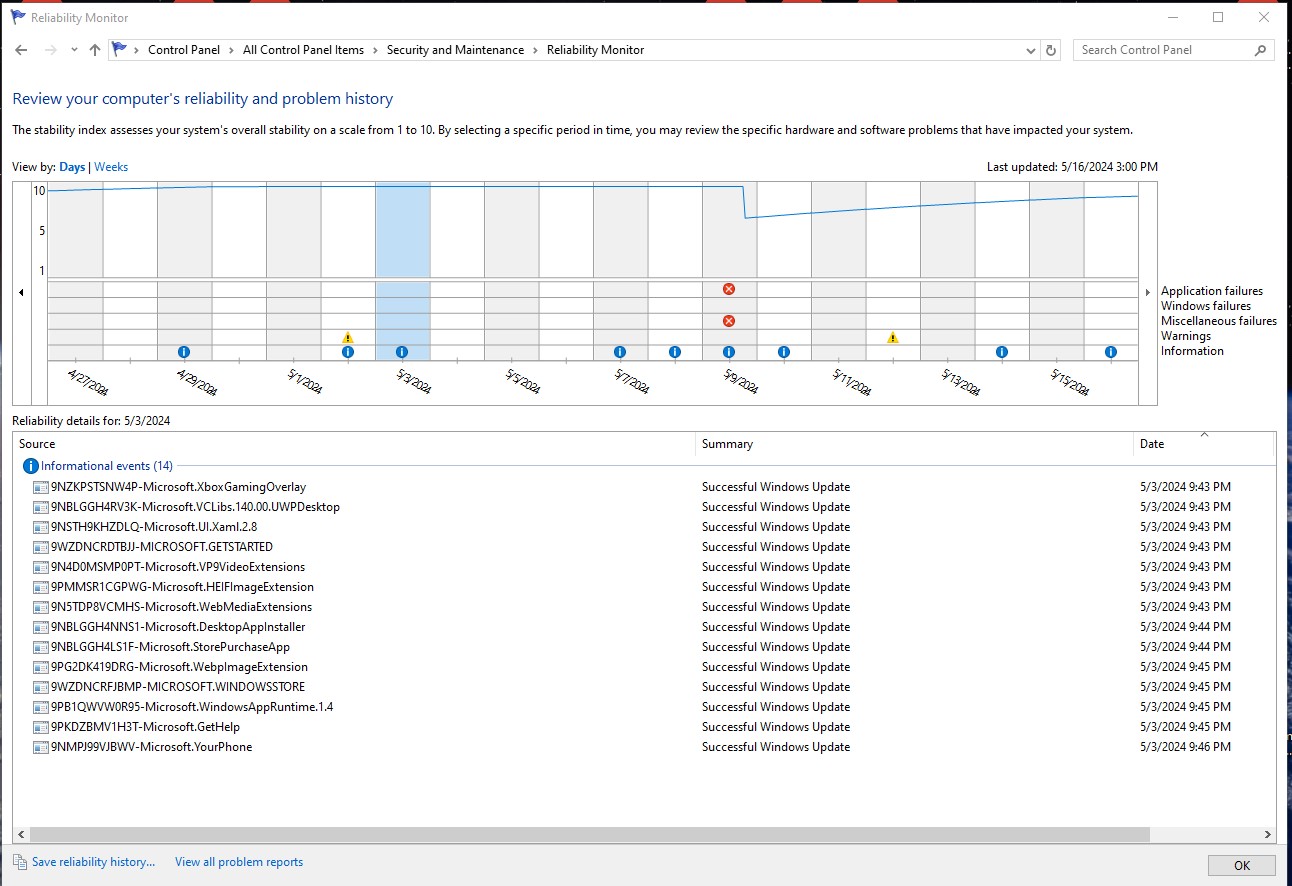This screenshot has width=1292, height=886.
Task: Click the information icon for 5/2/2024
Action: coord(348,352)
